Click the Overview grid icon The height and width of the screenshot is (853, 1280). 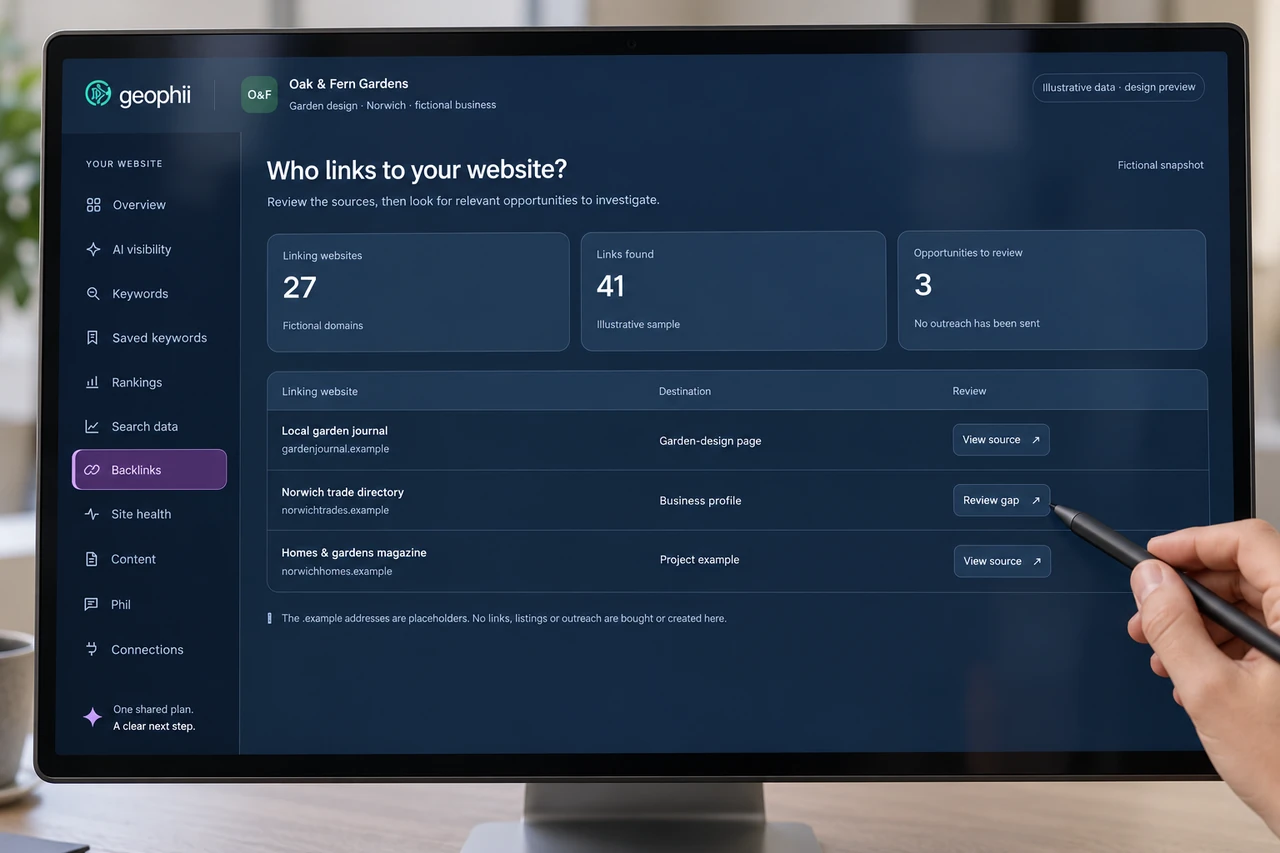93,205
